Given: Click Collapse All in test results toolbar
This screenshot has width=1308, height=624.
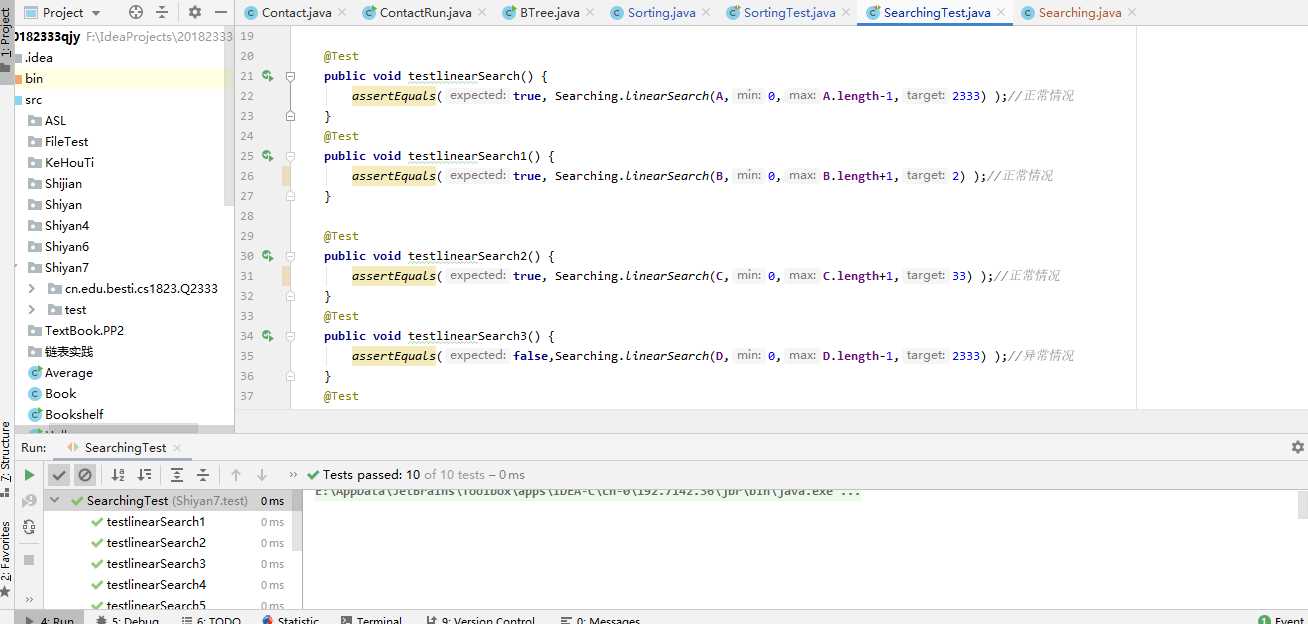Looking at the screenshot, I should [203, 475].
